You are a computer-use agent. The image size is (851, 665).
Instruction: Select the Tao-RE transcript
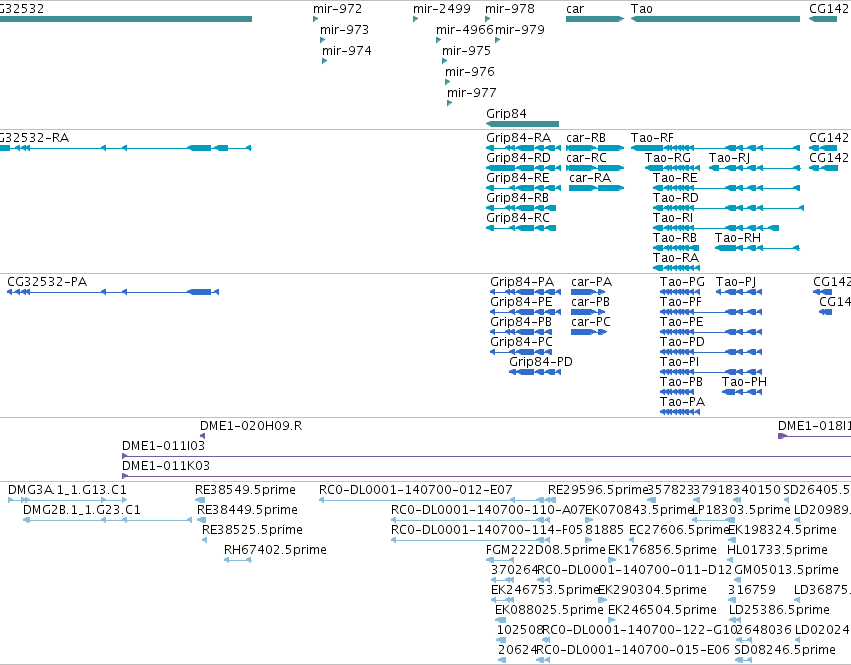[x=726, y=188]
